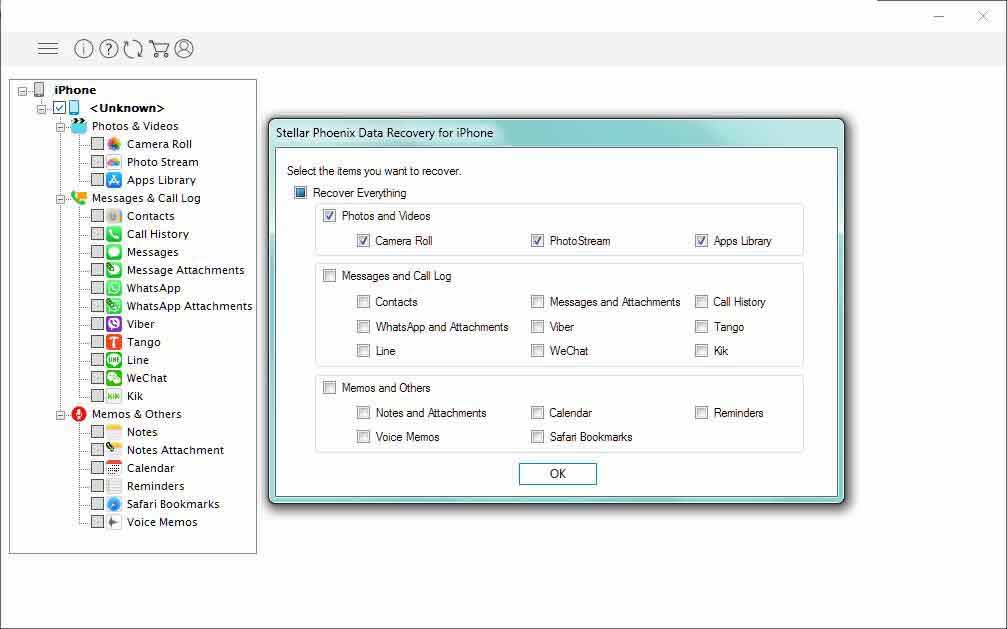Click the WhatsApp icon in tree
This screenshot has width=1007, height=629.
pyautogui.click(x=114, y=288)
